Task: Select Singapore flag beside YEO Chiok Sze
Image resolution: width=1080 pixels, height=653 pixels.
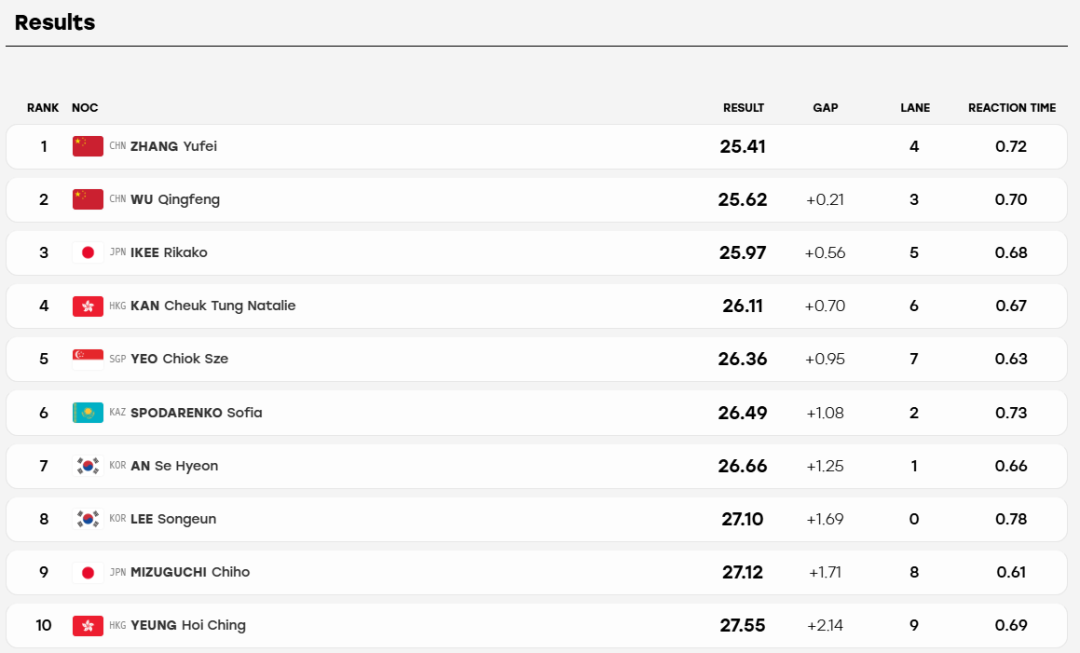Action: pyautogui.click(x=87, y=359)
